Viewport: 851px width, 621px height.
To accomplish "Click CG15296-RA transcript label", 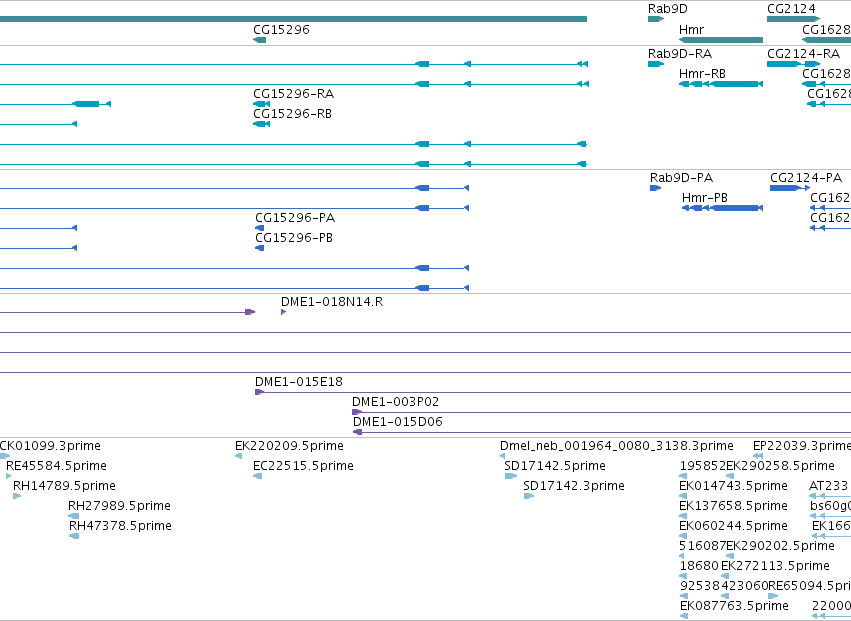I will coord(293,94).
